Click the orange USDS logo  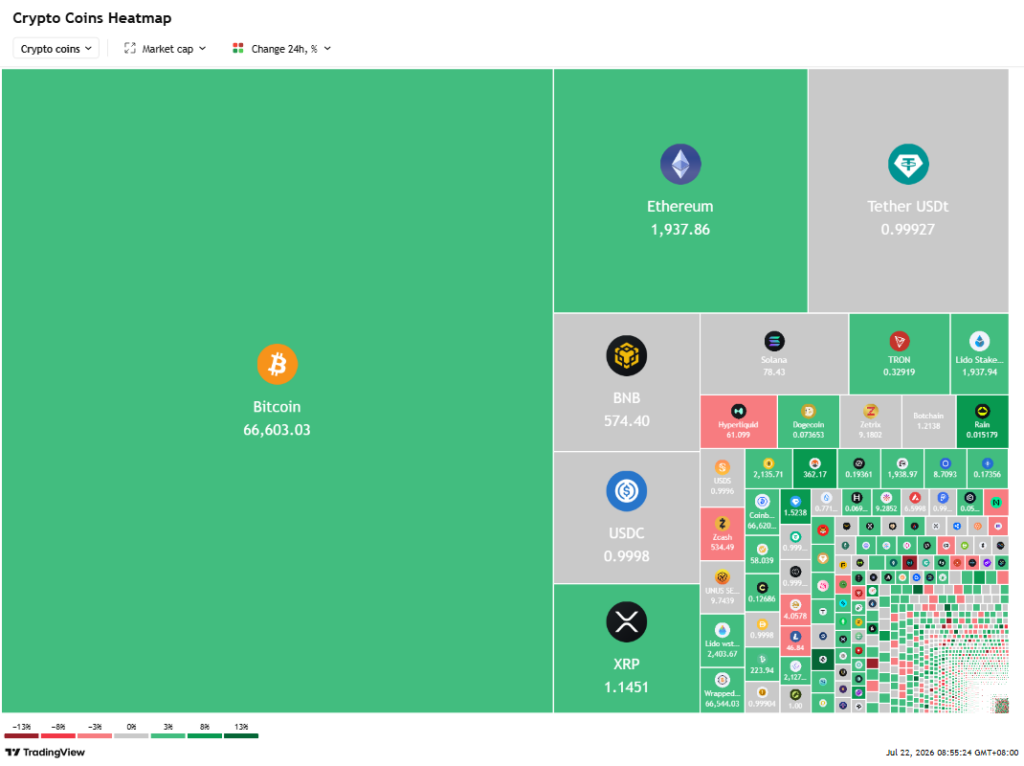point(722,467)
